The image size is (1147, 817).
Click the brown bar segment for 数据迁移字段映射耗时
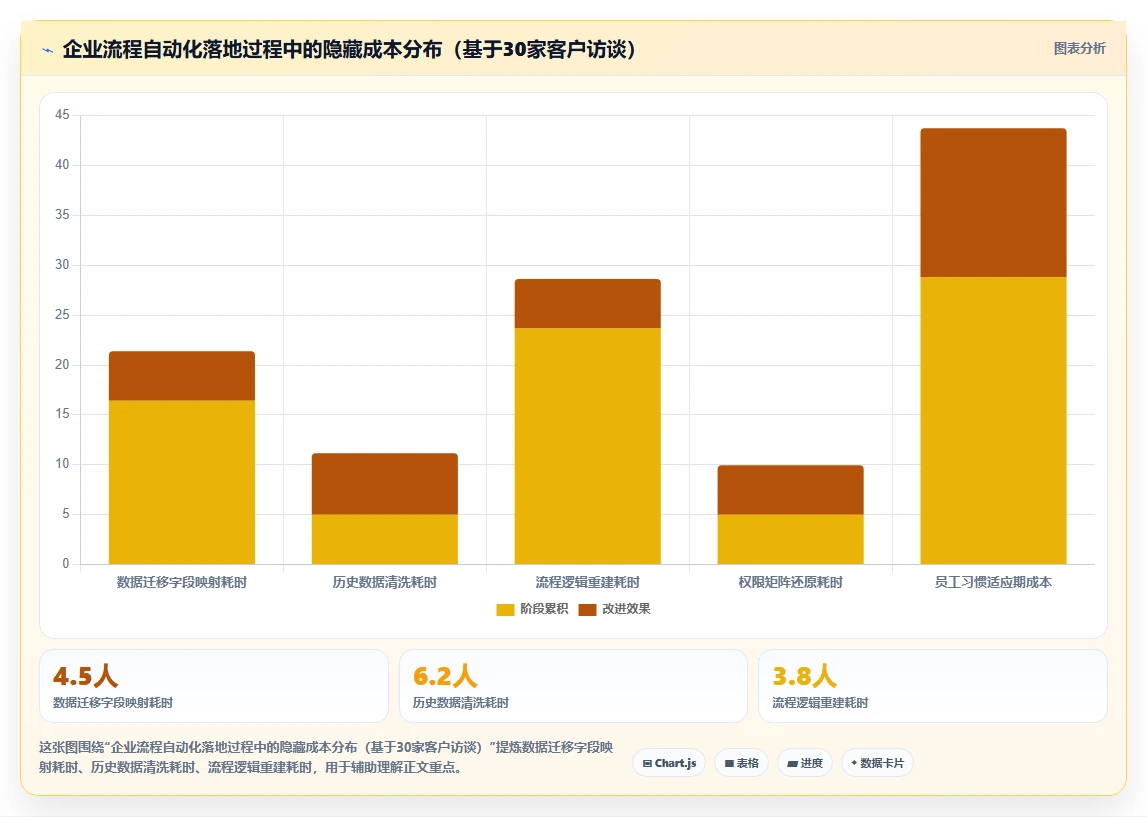[x=181, y=376]
